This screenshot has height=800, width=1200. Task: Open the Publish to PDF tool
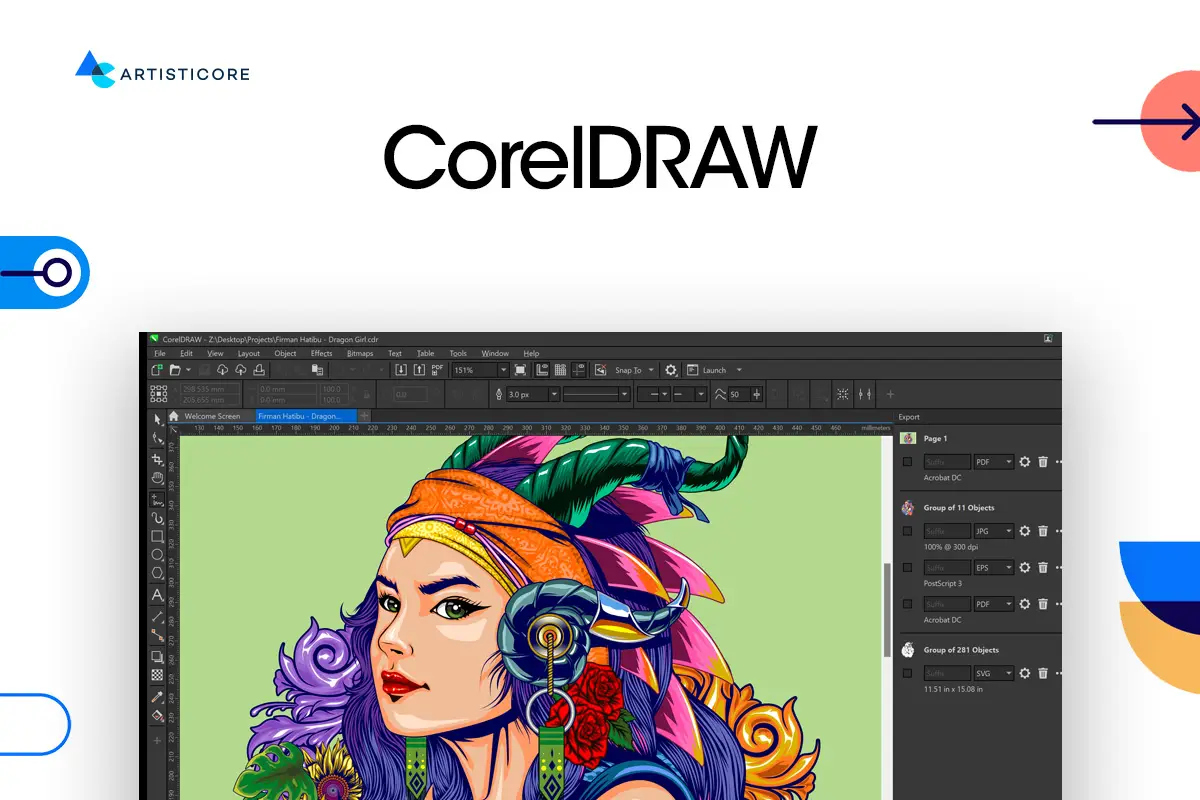pos(437,369)
